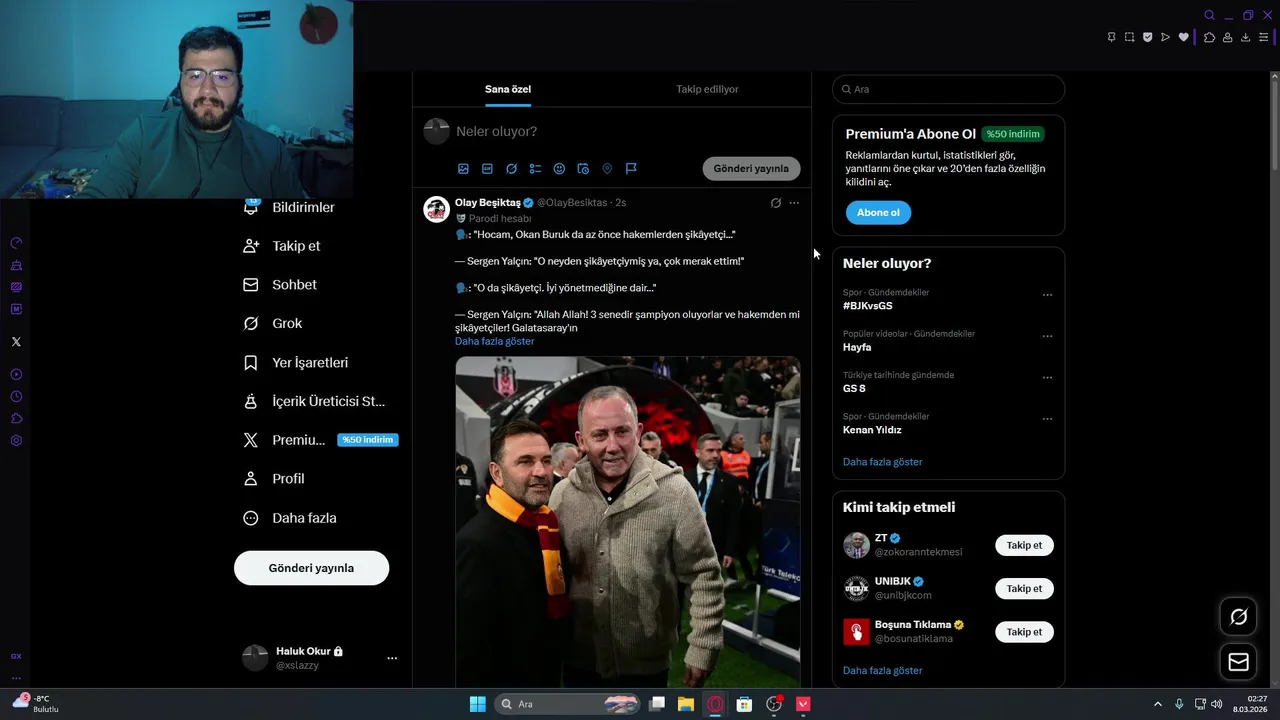The height and width of the screenshot is (720, 1280).
Task: Open account menu dots beside Haluk Okur
Action: [392, 658]
